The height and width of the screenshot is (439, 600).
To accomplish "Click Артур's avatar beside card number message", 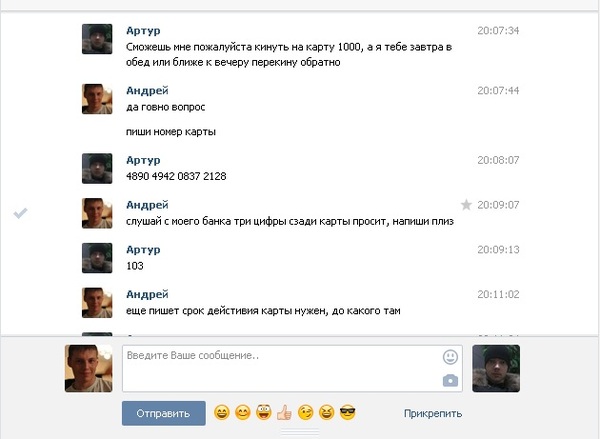I will point(97,168).
